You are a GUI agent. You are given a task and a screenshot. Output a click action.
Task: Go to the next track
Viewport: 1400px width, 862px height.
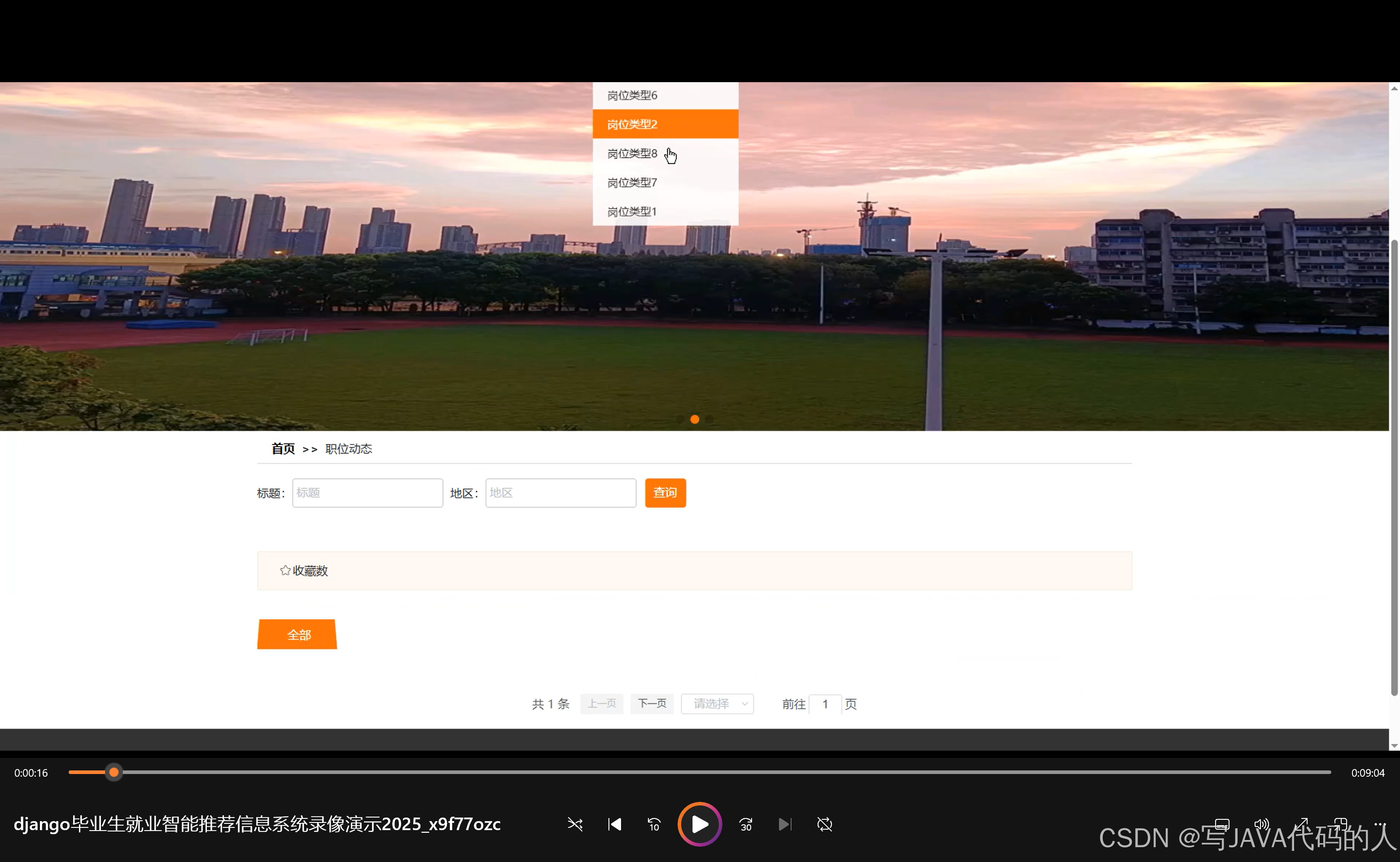click(785, 824)
